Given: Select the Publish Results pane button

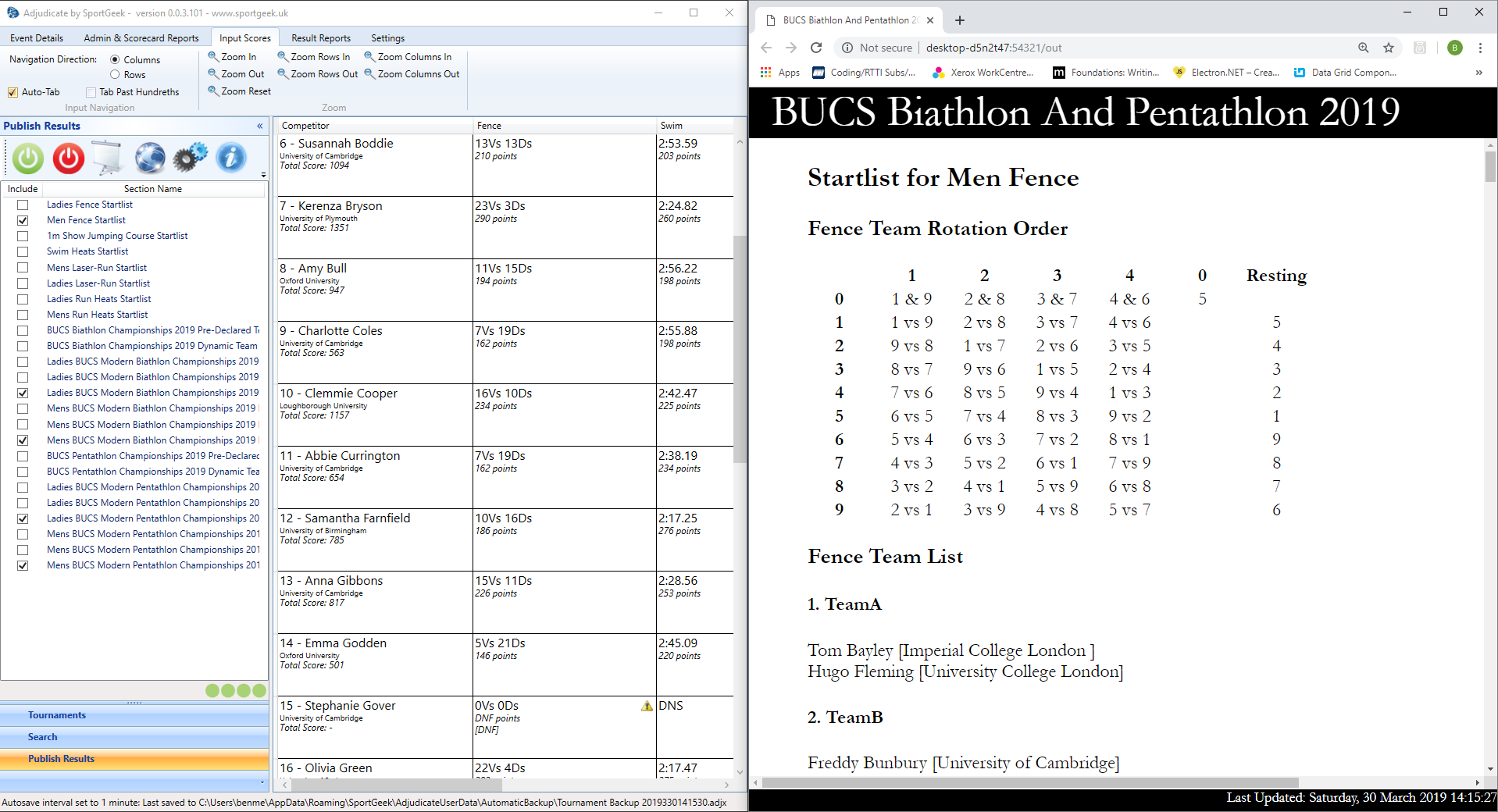Looking at the screenshot, I should (134, 759).
